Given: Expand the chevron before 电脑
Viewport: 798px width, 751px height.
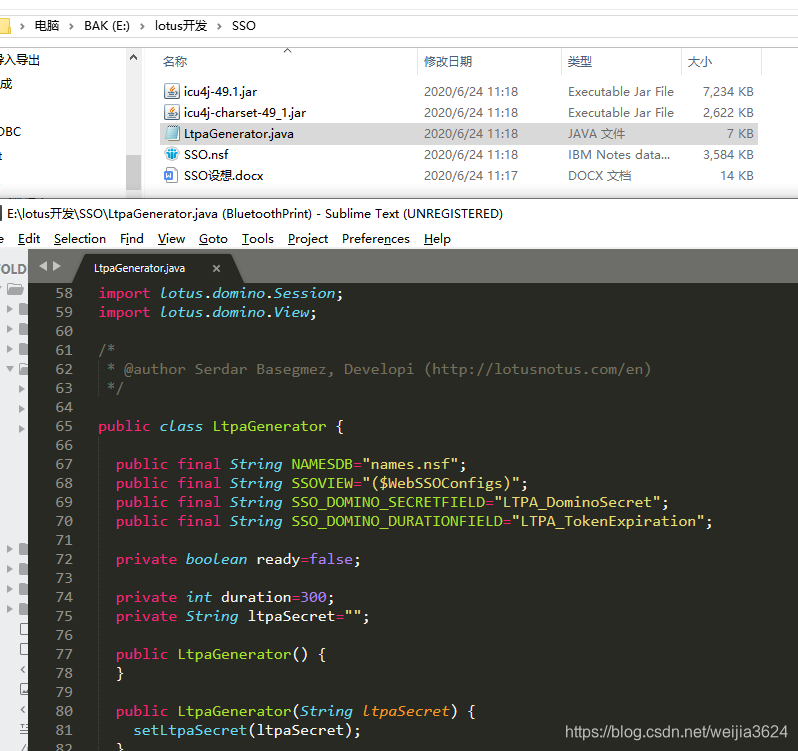Looking at the screenshot, I should tap(22, 26).
